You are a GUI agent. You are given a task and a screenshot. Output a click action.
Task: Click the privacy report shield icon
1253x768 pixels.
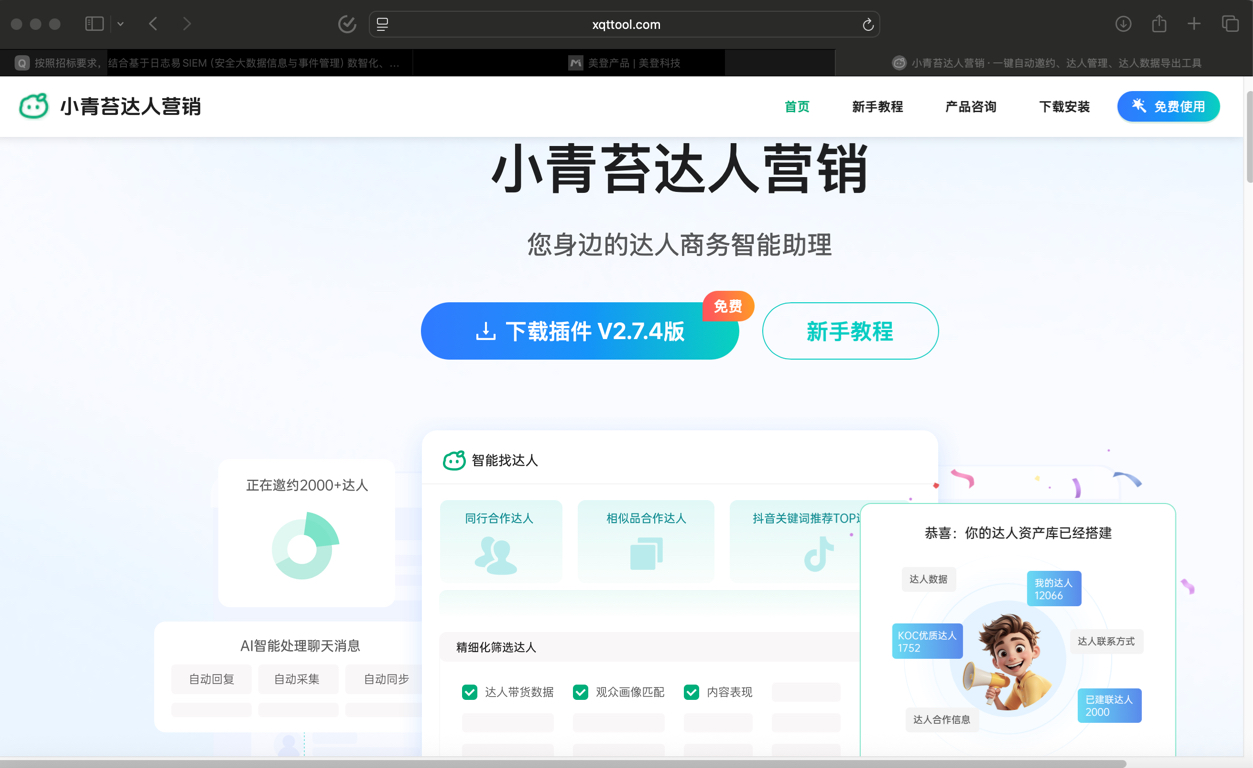[347, 24]
